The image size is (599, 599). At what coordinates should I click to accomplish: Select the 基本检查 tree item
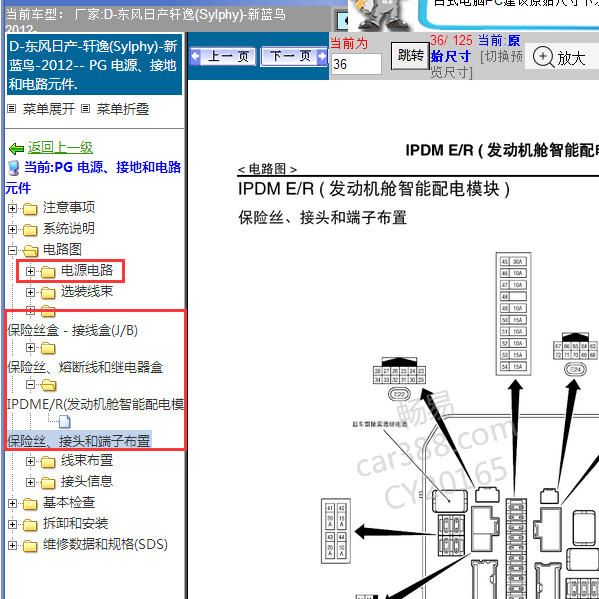[x=69, y=502]
